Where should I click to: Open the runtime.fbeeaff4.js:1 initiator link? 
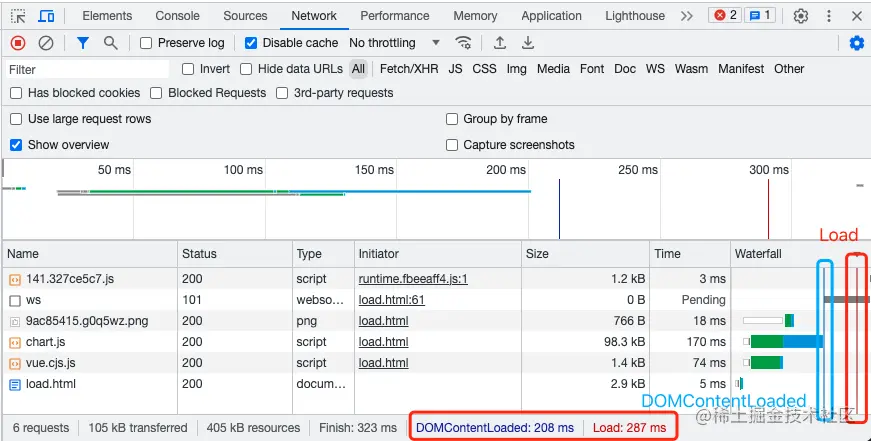click(x=413, y=279)
